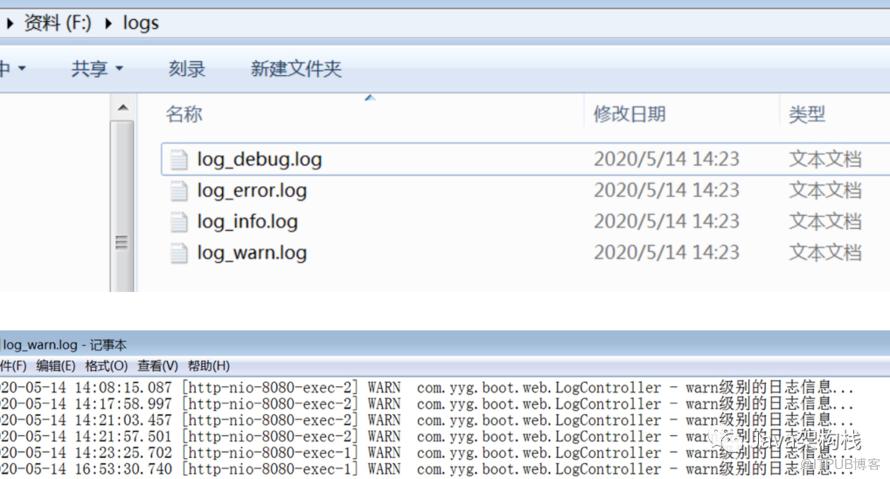
Task: Click the 资料 (F:) breadcrumb
Action: [58, 23]
